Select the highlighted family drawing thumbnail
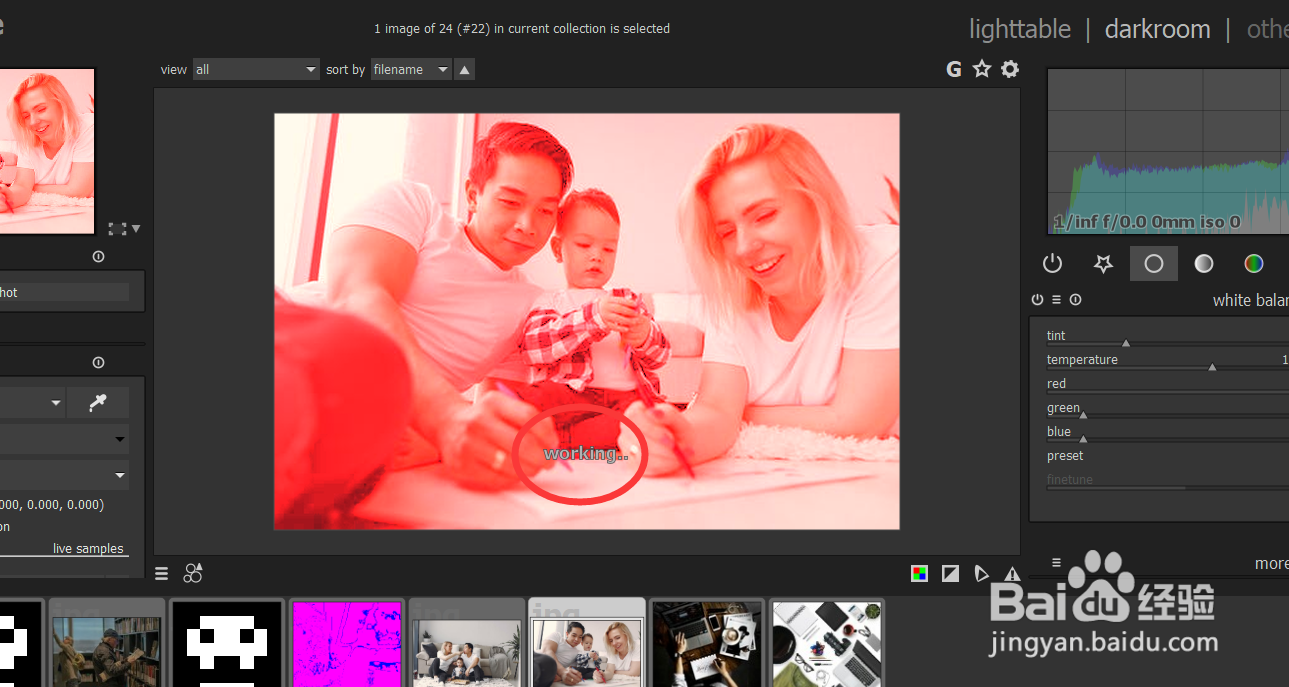This screenshot has width=1289, height=687. (587, 643)
